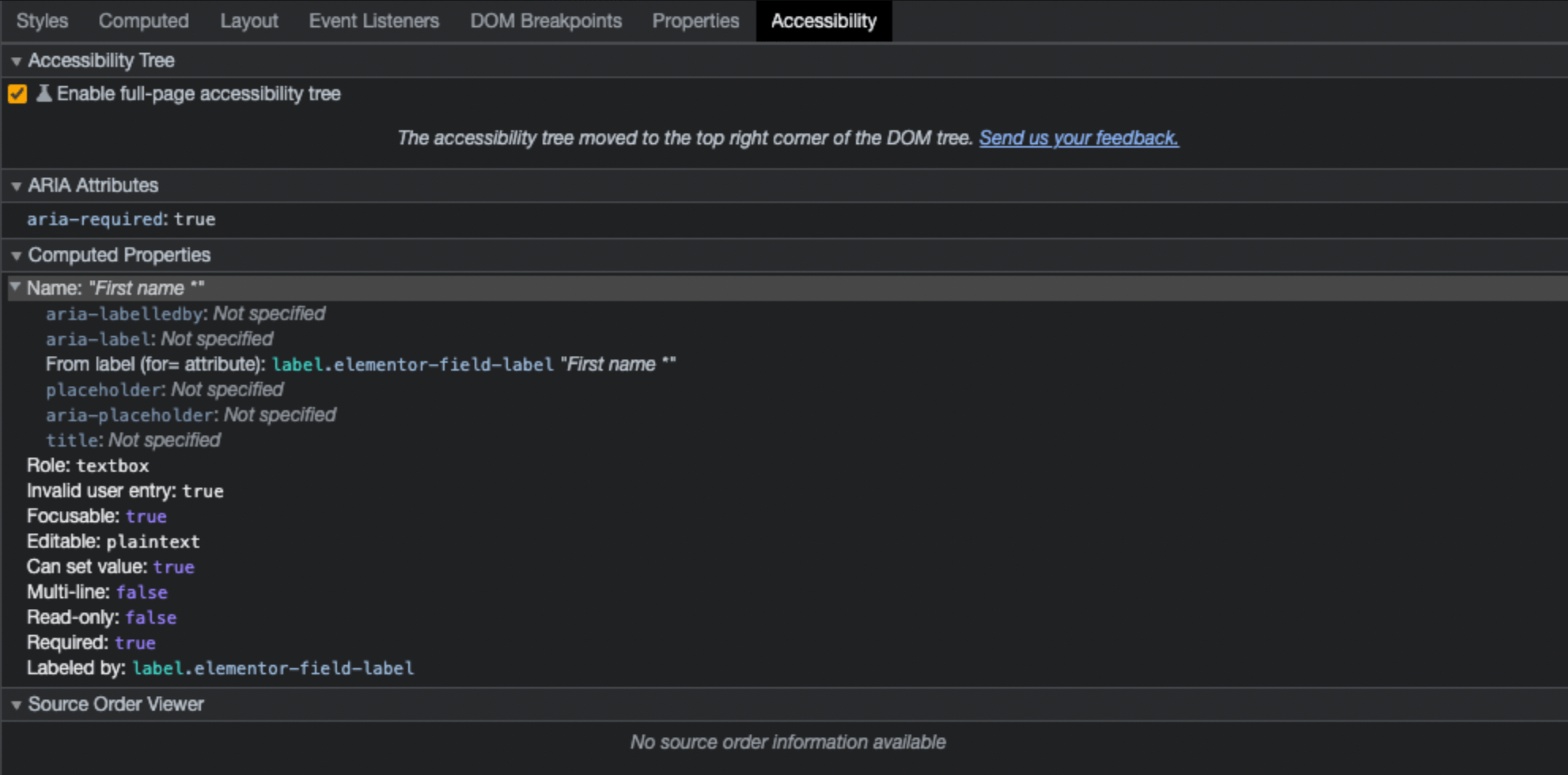Screen dimensions: 1568x775
Task: Enable full-page accessibility tree checkbox
Action: pos(17,94)
